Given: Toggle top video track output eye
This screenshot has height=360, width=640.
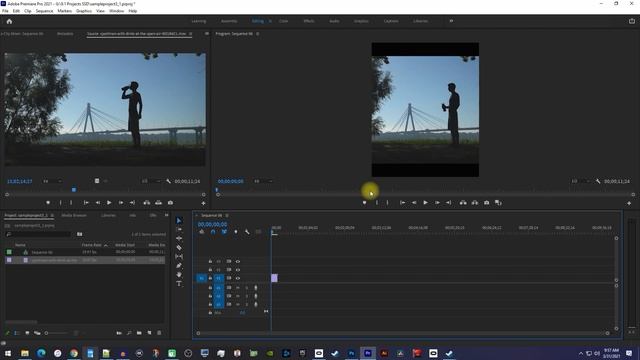Looking at the screenshot, I should [238, 261].
